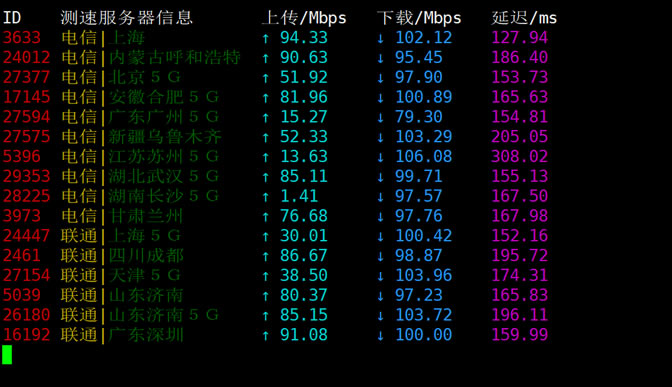Click the download arrow beside 79.30
The width and height of the screenshot is (672, 387).
[381, 118]
